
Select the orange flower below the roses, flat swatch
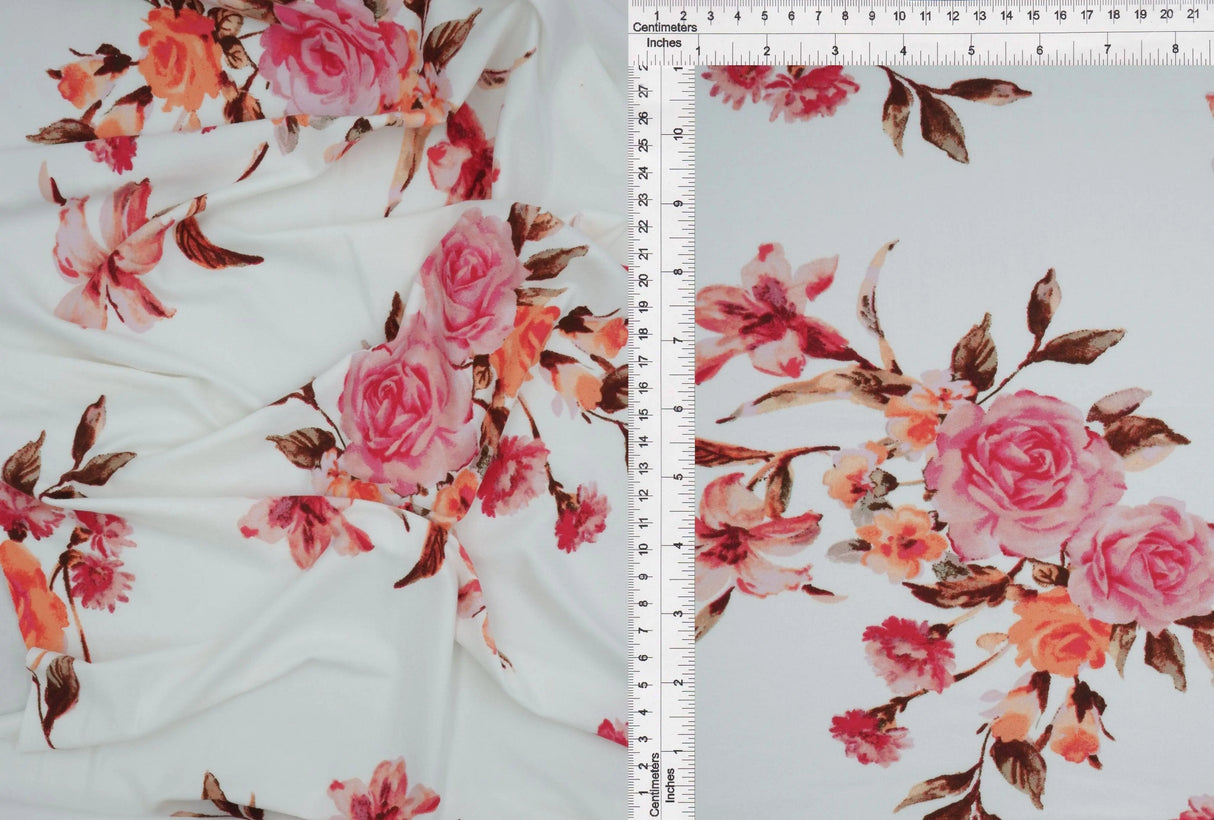[1057, 633]
